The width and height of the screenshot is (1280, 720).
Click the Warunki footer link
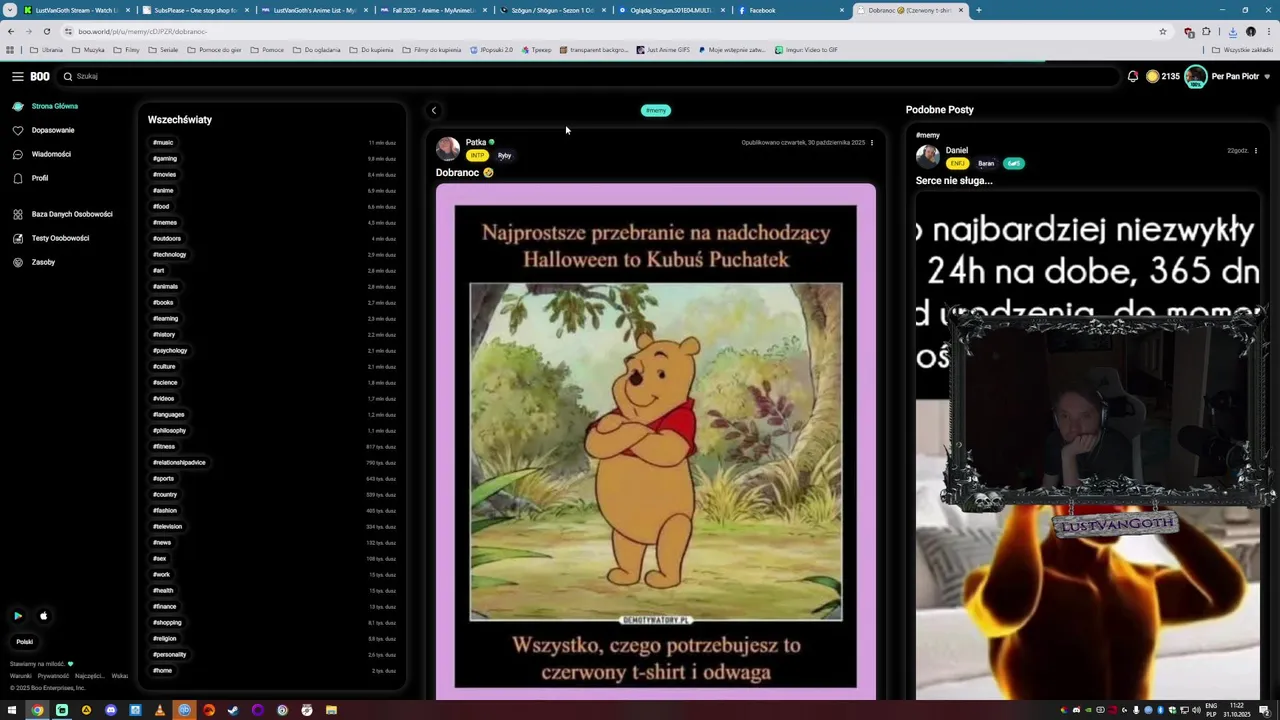point(21,676)
